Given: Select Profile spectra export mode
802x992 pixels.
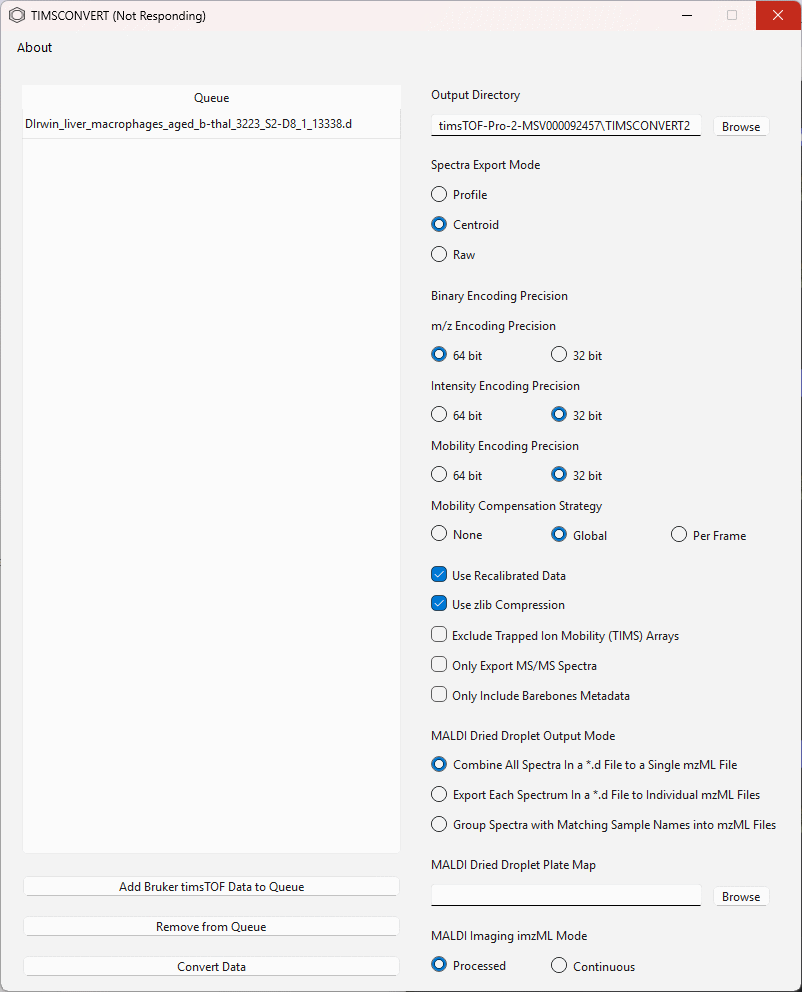Looking at the screenshot, I should click(439, 194).
